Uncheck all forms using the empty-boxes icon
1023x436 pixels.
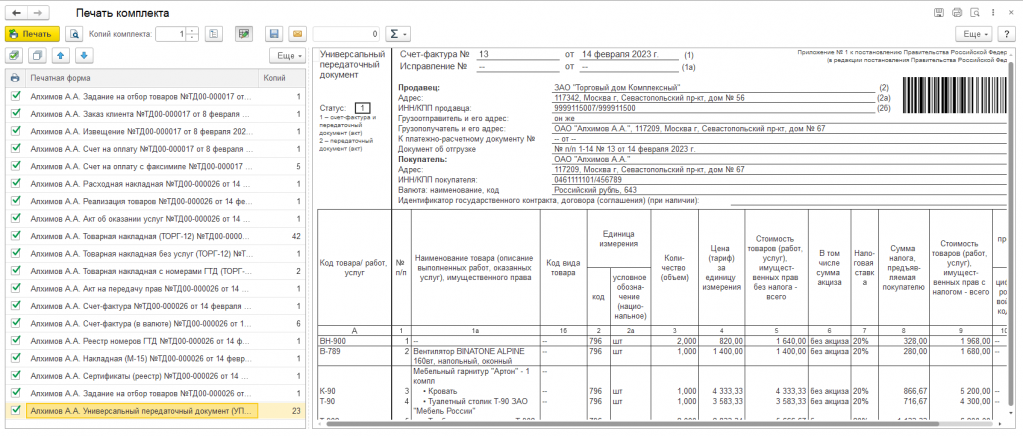coord(37,55)
